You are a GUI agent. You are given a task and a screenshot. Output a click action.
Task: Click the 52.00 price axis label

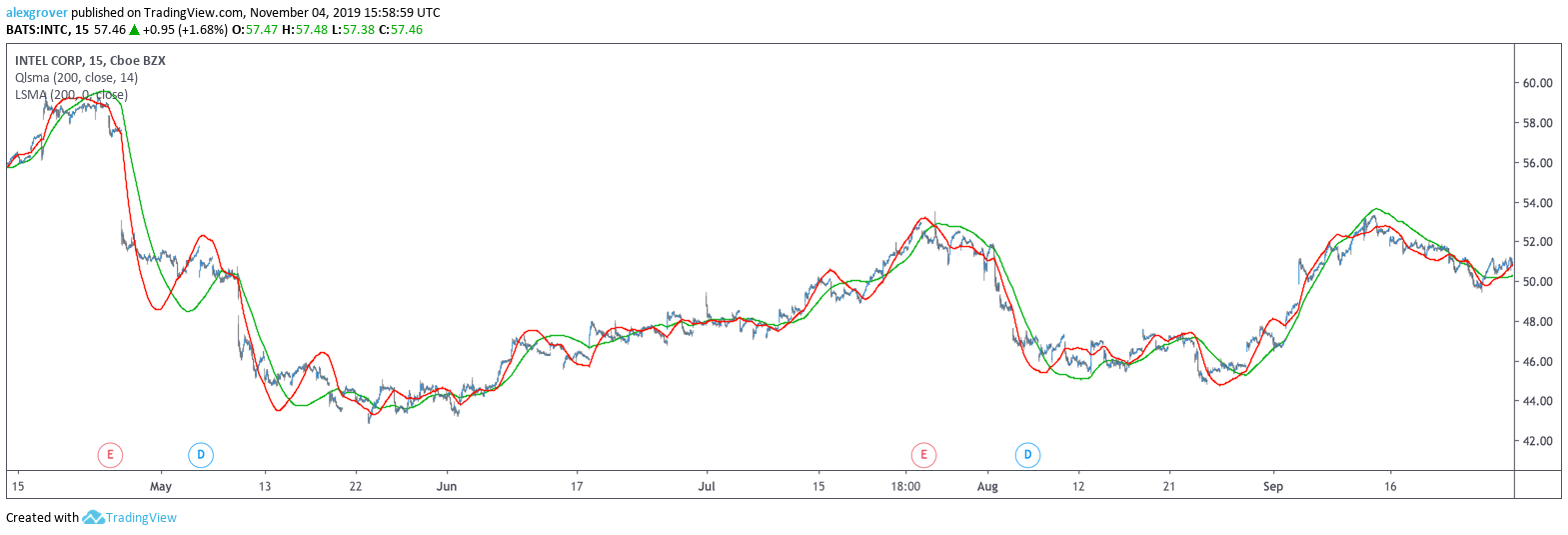(x=1537, y=242)
